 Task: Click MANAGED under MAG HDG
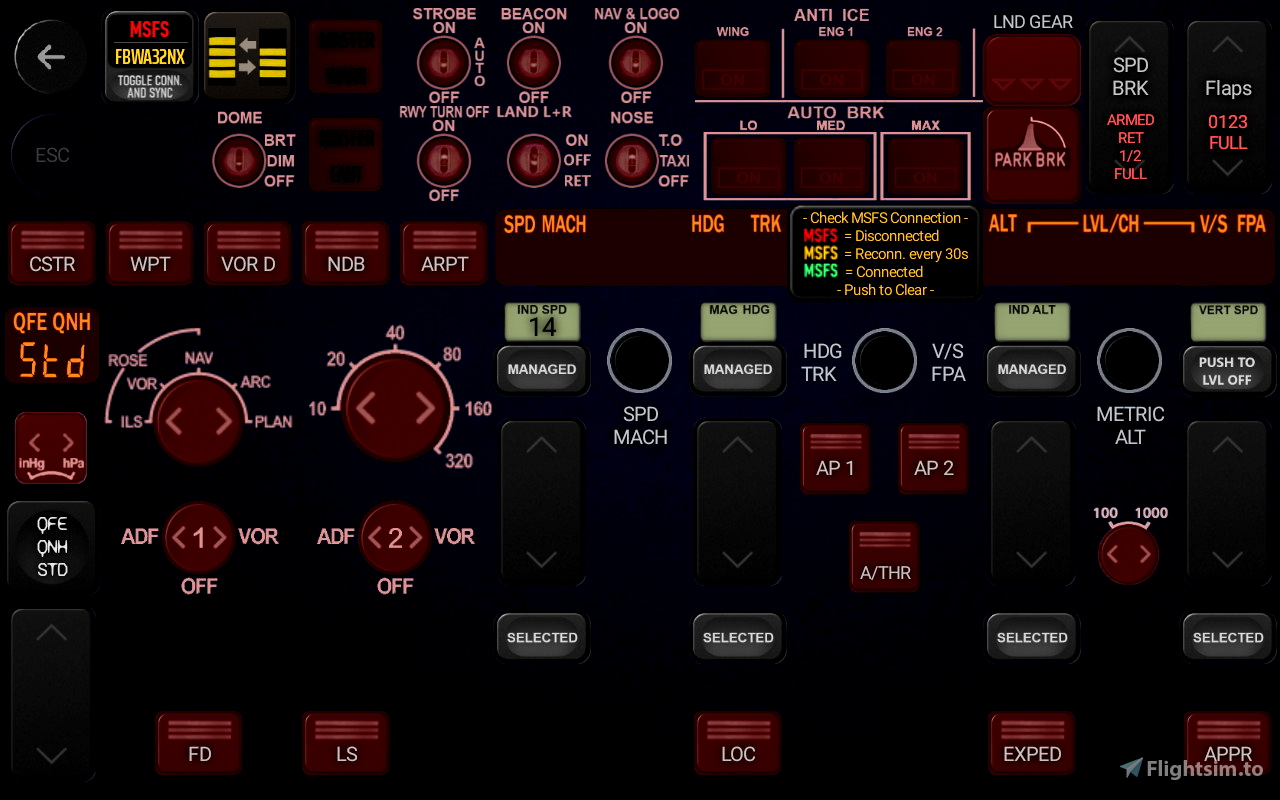point(738,369)
